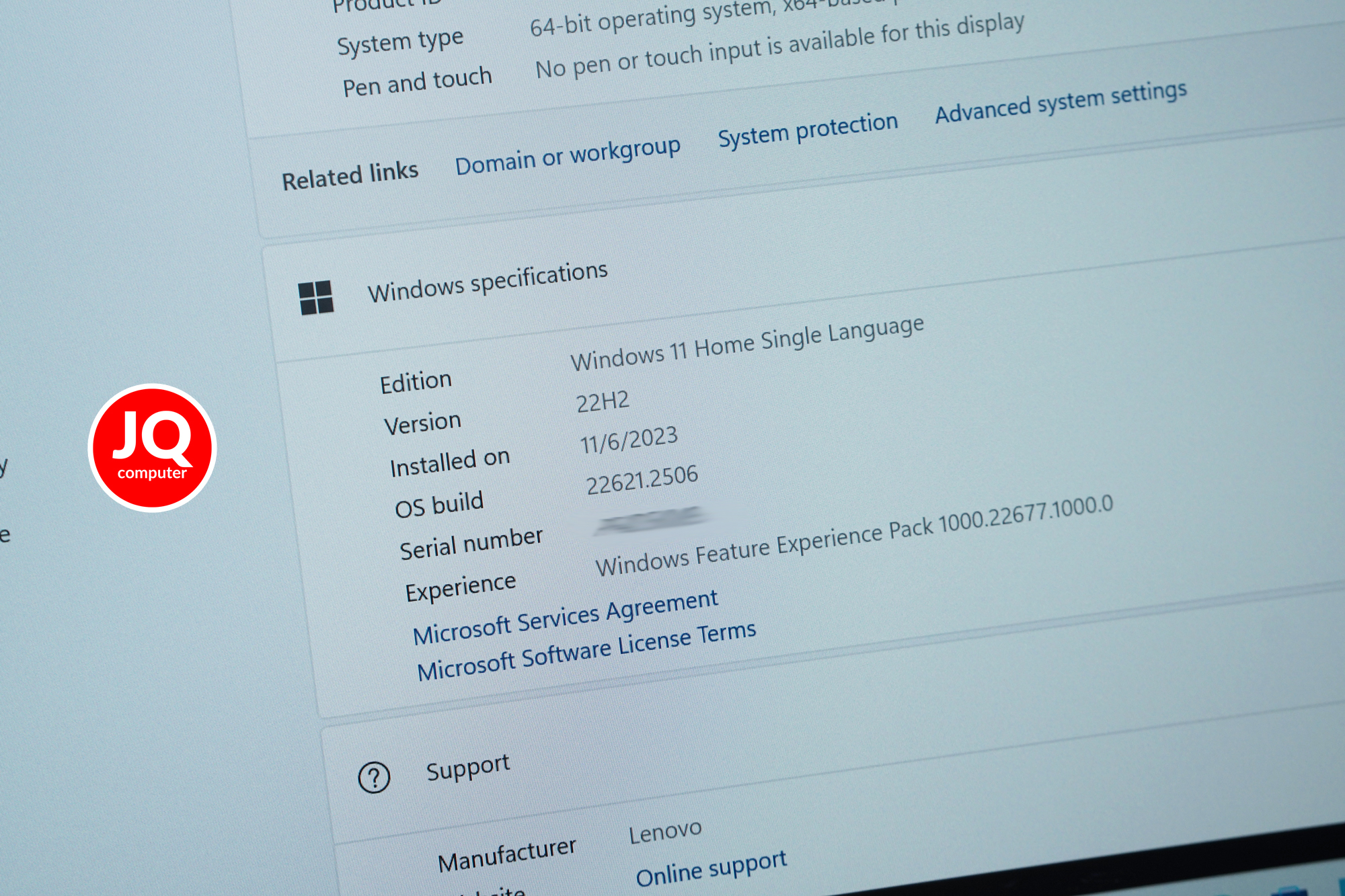Open the Domain or workgroup link
This screenshot has width=1345, height=896.
click(568, 156)
